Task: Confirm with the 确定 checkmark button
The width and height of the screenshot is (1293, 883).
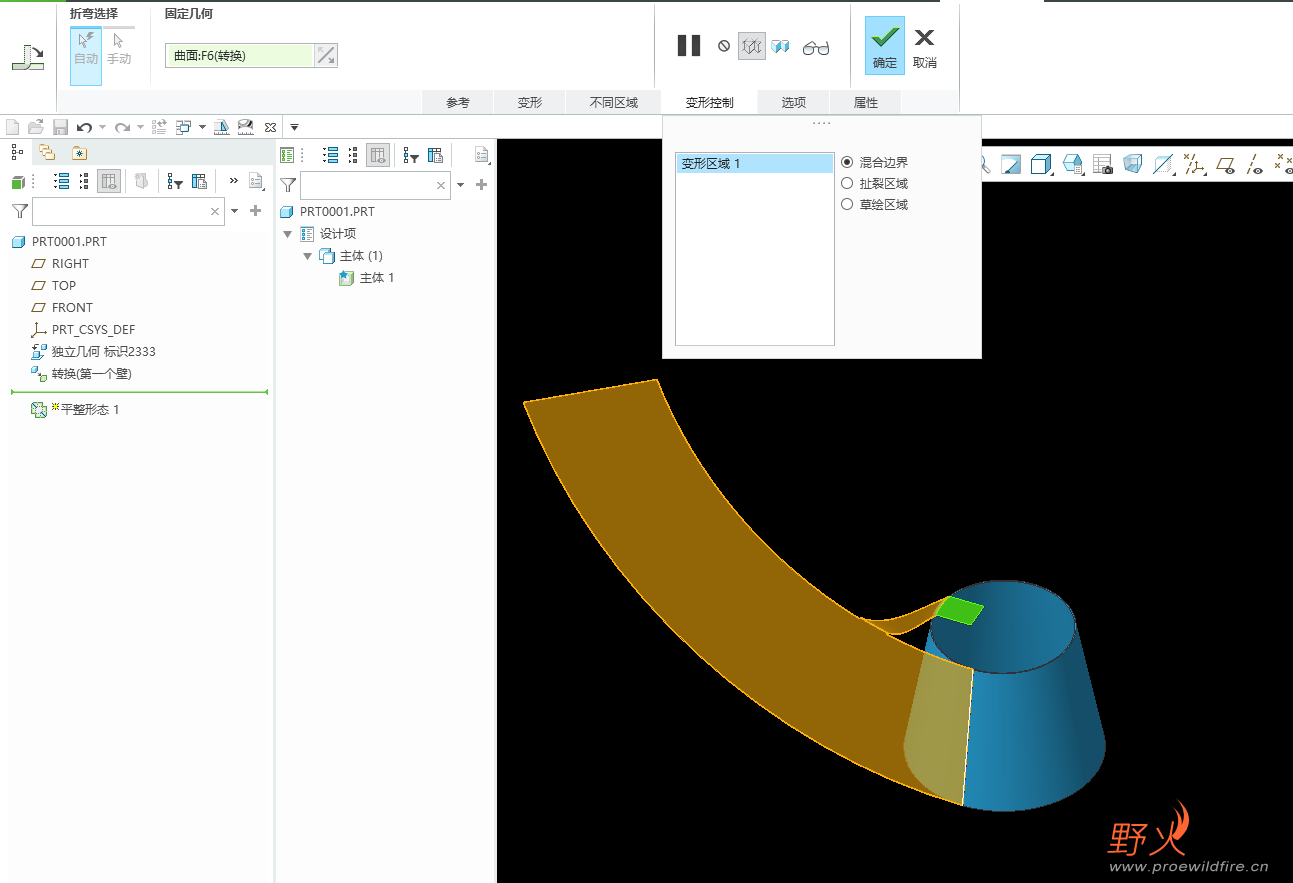Action: (x=885, y=45)
